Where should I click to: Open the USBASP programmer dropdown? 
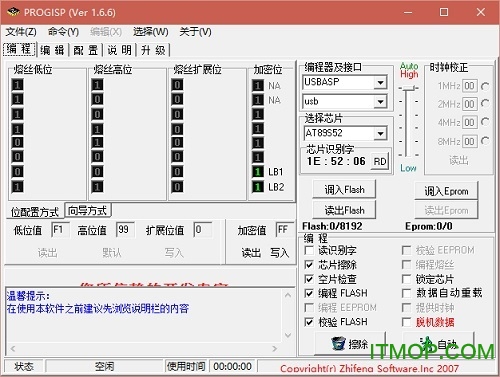[380, 82]
